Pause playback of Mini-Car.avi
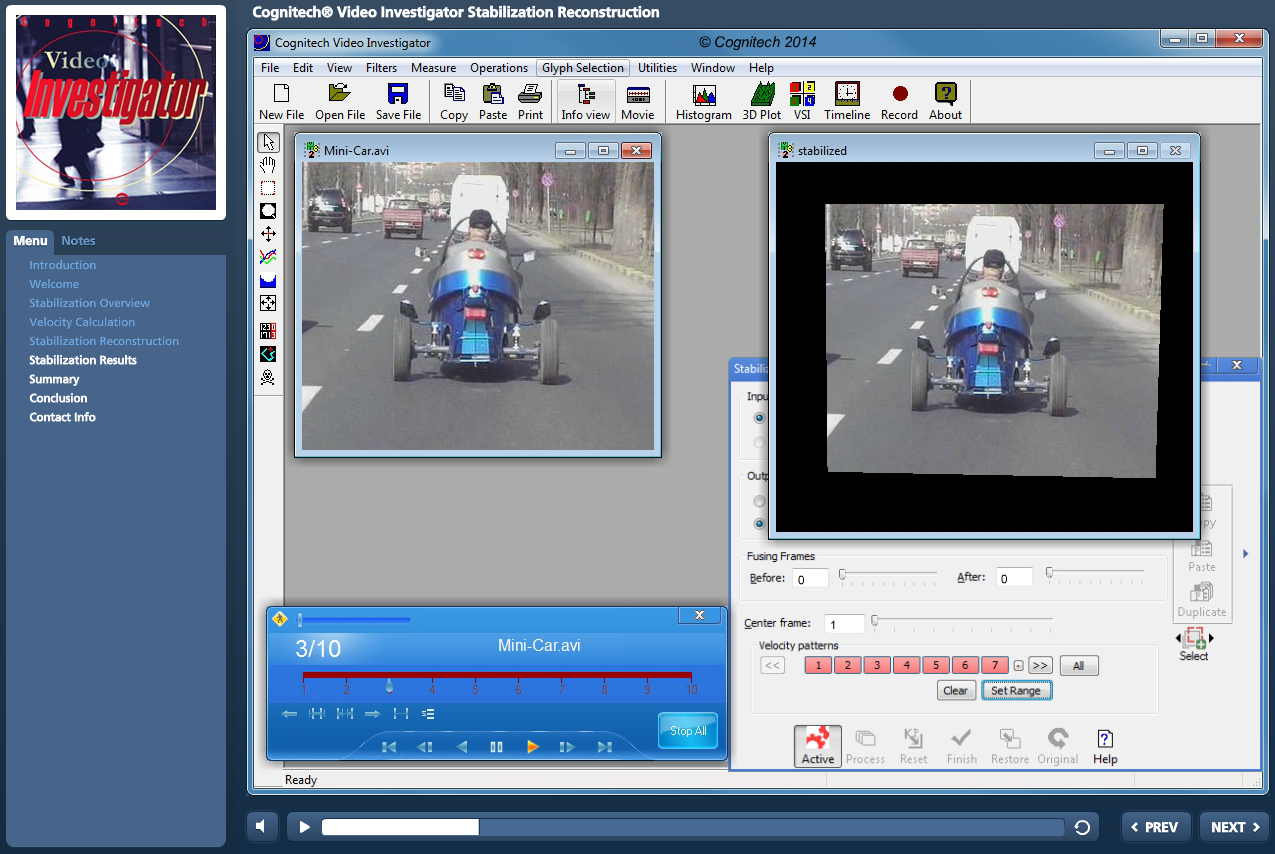This screenshot has height=854, width=1275. (497, 746)
